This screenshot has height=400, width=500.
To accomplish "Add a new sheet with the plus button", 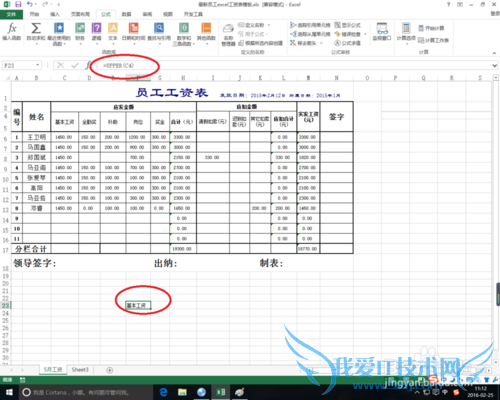I will (x=110, y=370).
